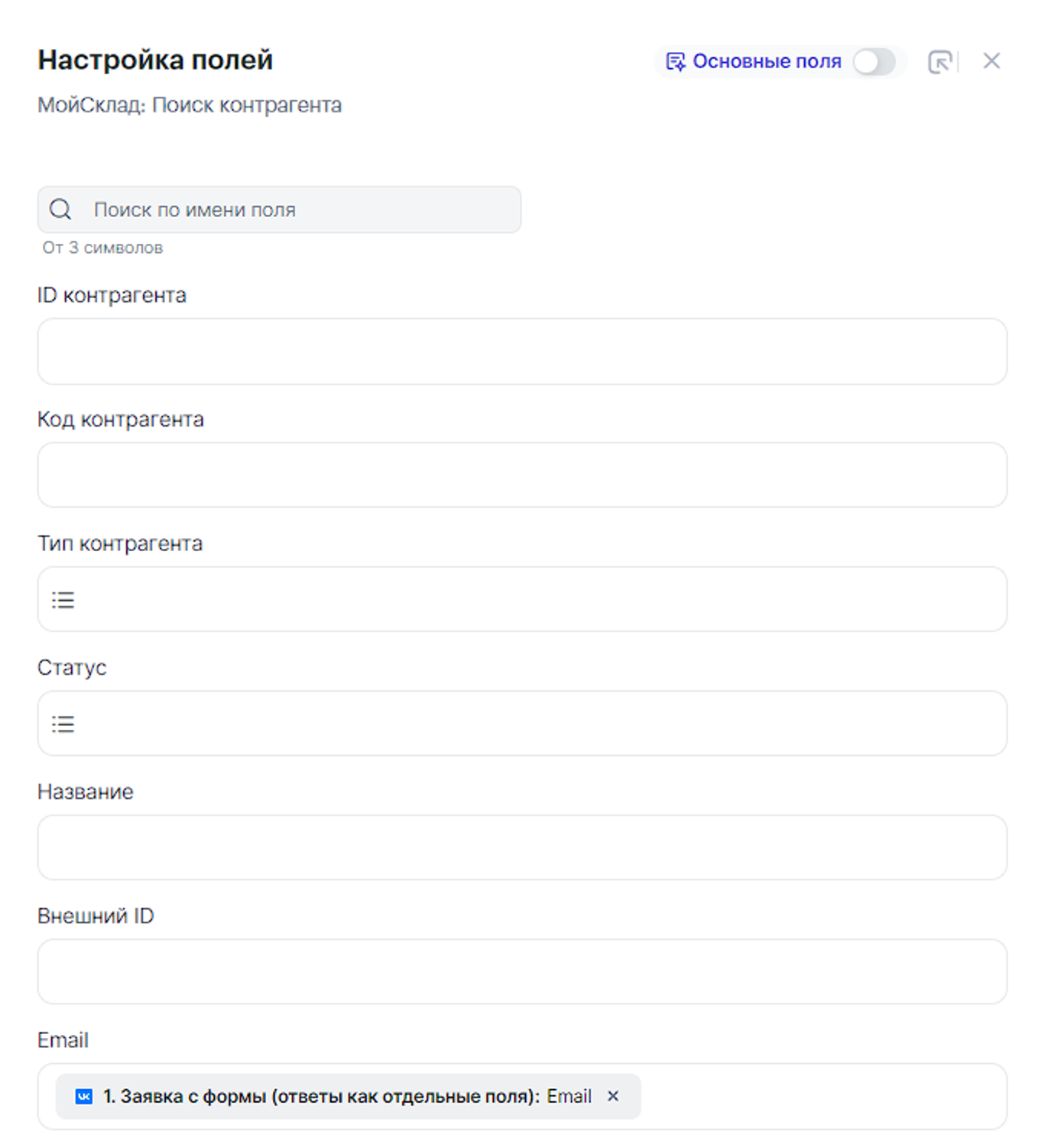Image resolution: width=1055 pixels, height=1148 pixels.
Task: Click the Внешний ID input field
Action: [x=522, y=972]
